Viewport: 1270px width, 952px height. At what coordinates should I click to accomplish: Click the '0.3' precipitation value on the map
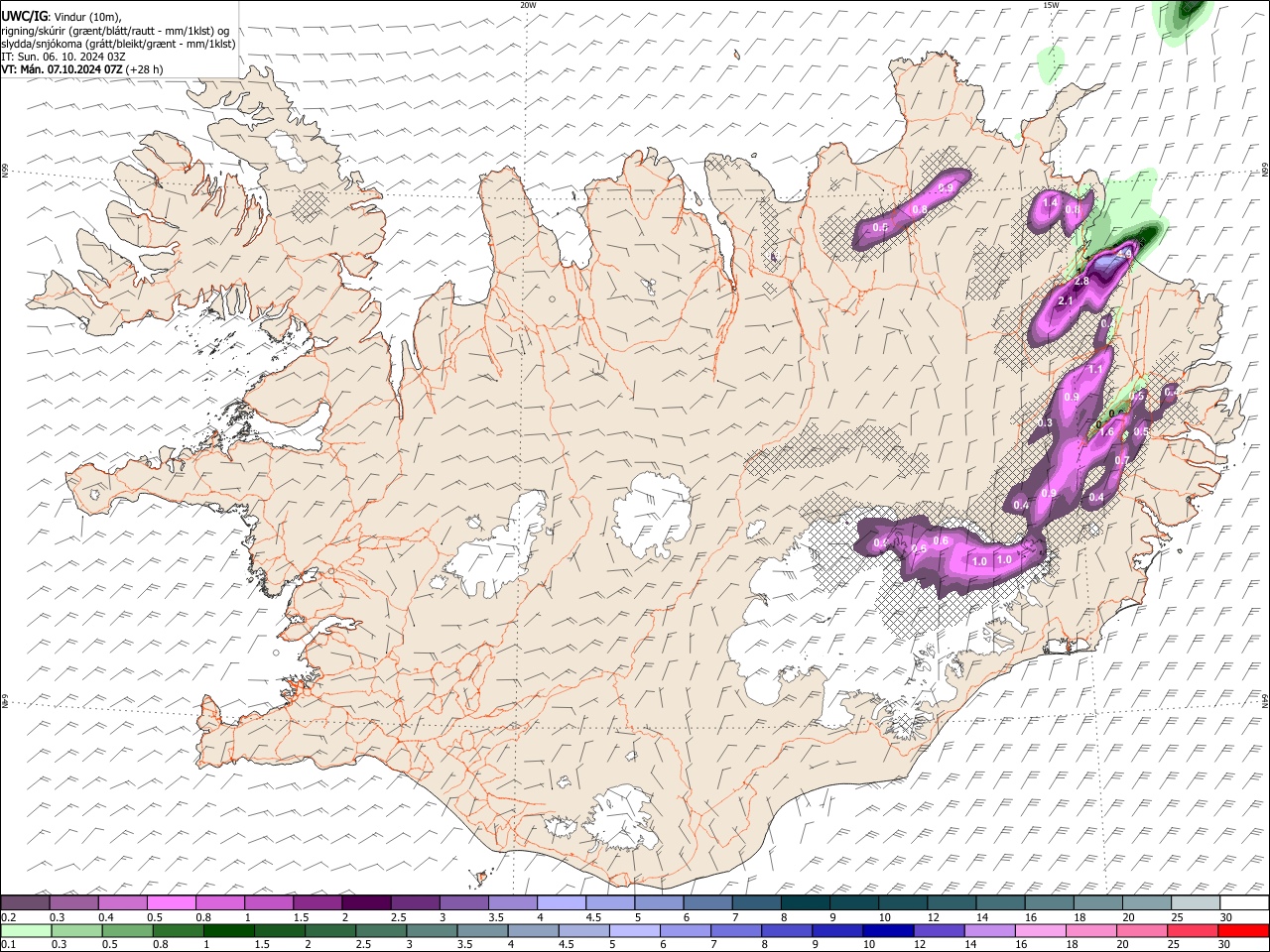[1045, 422]
